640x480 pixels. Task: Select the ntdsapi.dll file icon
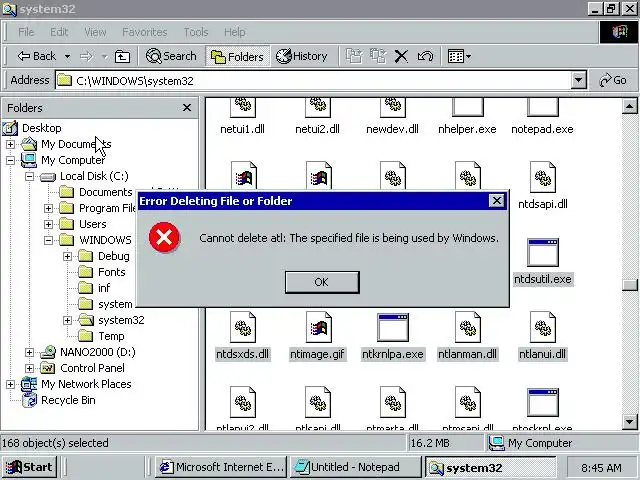click(543, 177)
